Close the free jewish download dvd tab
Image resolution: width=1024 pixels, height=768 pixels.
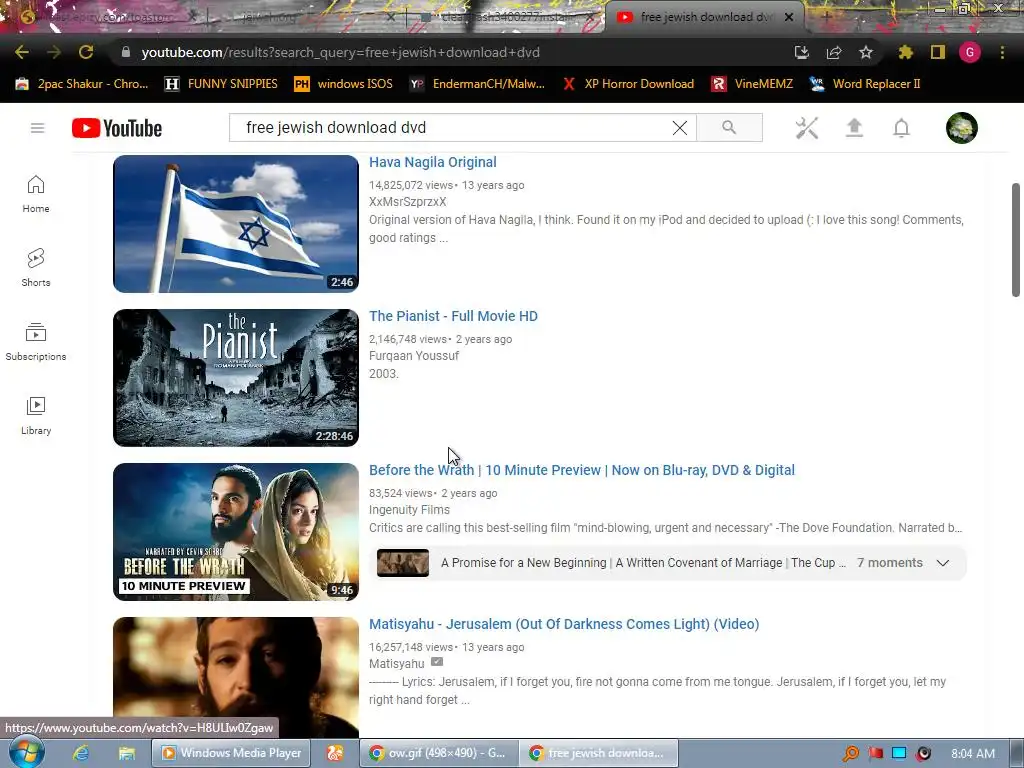[789, 18]
